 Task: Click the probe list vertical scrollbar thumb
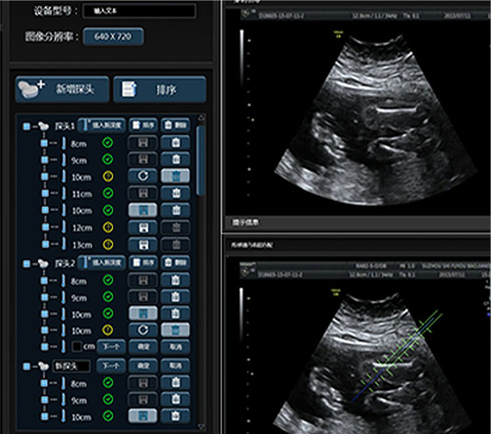[200, 160]
